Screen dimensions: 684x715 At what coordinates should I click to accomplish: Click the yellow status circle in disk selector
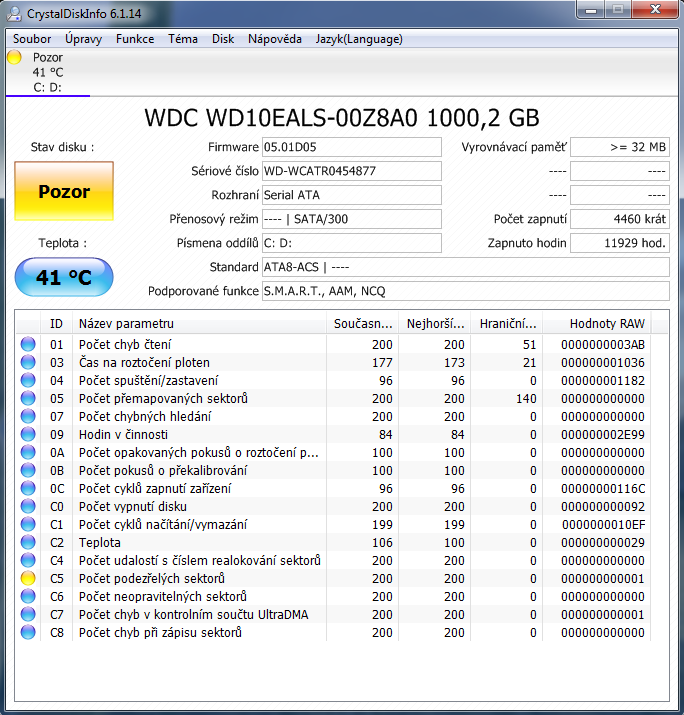coord(15,57)
